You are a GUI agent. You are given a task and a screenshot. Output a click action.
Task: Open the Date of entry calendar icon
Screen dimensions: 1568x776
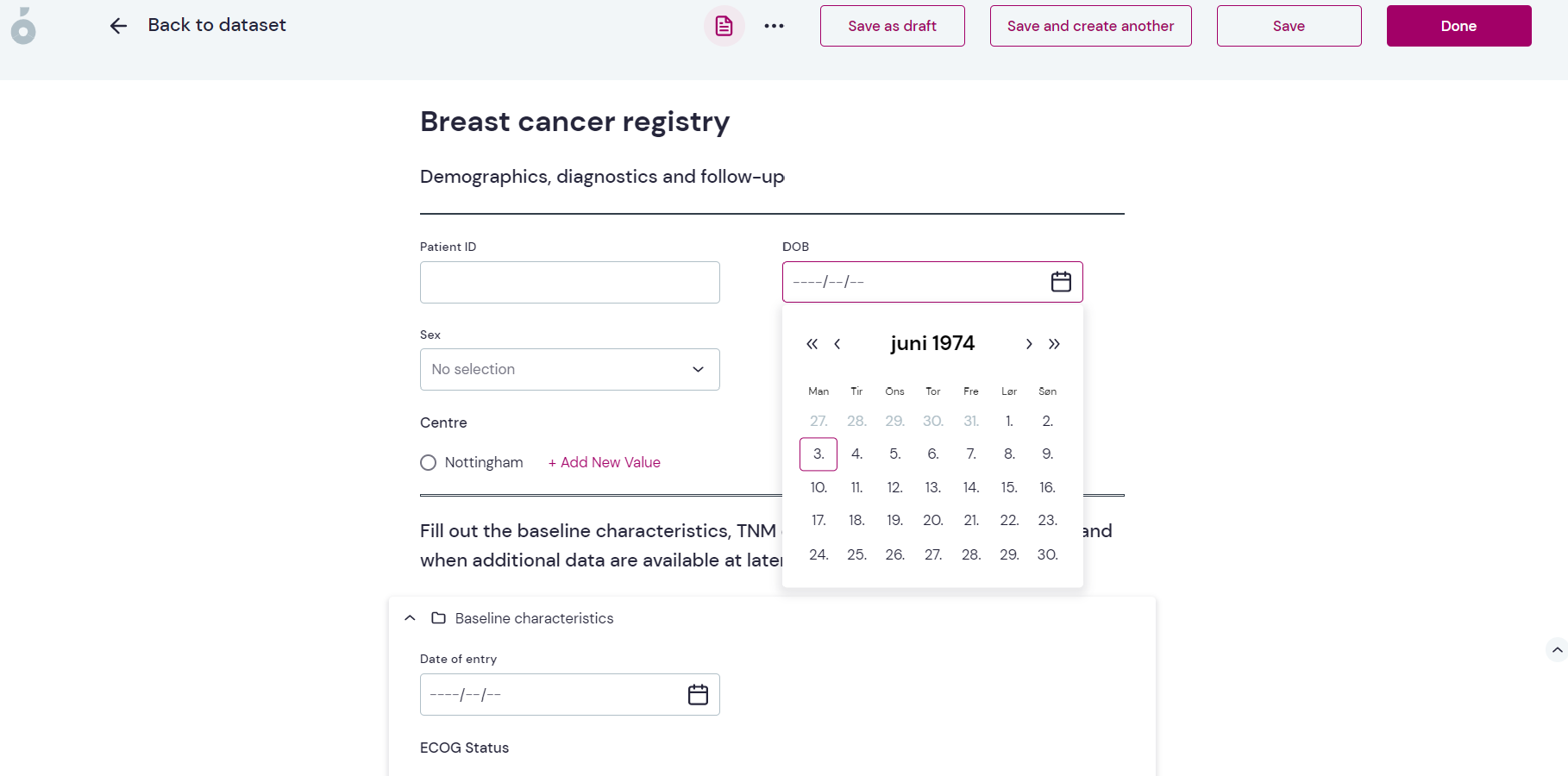698,694
